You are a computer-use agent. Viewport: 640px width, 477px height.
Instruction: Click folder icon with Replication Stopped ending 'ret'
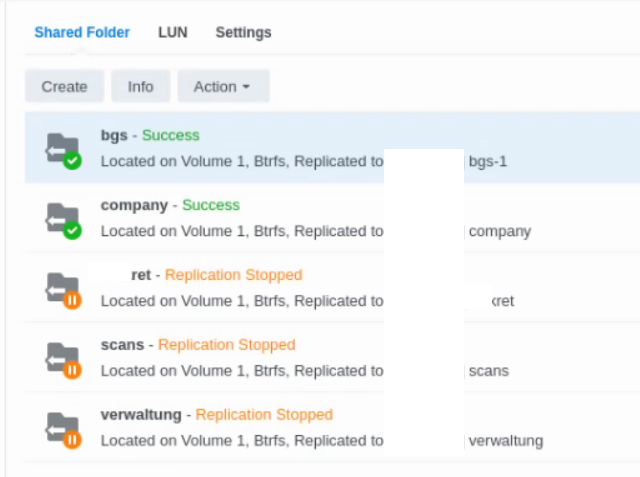pyautogui.click(x=62, y=288)
